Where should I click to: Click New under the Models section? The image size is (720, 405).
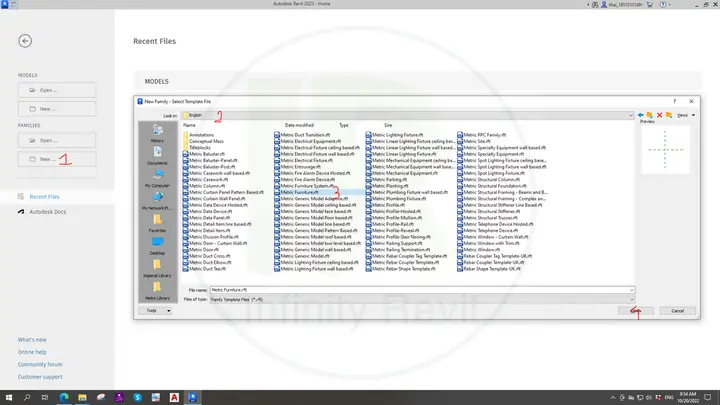pos(57,109)
